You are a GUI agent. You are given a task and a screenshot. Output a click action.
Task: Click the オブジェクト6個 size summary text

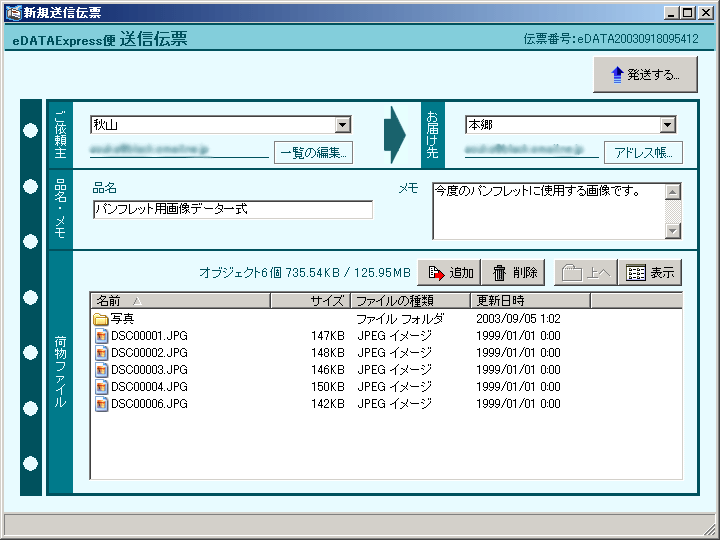[305, 273]
